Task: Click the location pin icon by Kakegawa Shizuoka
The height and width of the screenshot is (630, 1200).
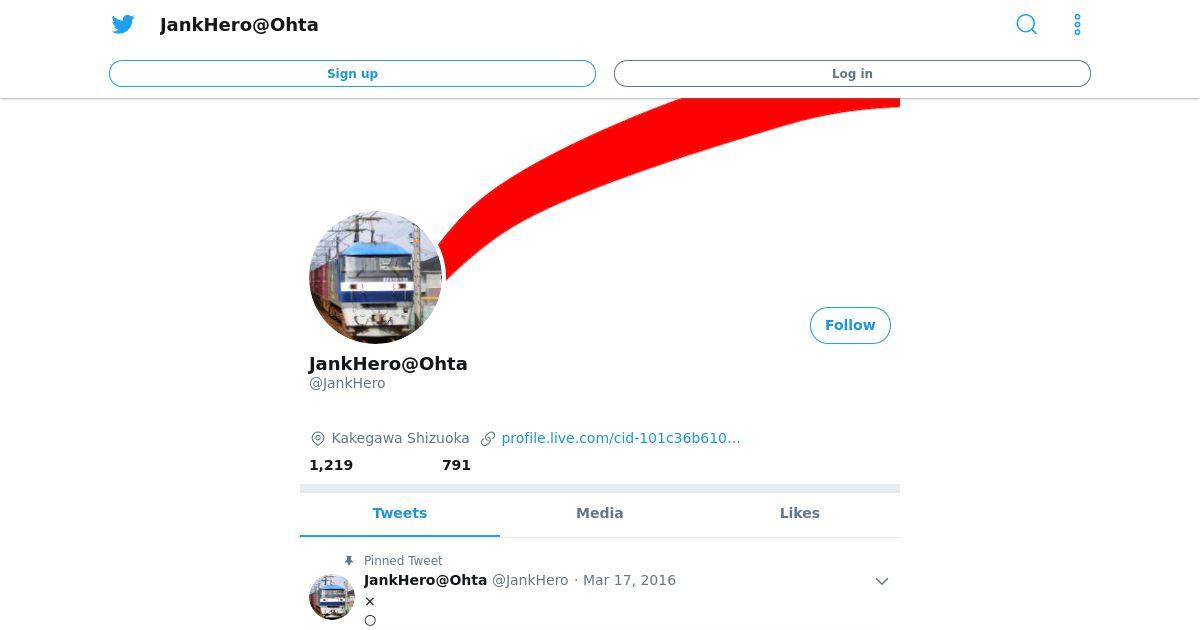Action: (x=318, y=438)
